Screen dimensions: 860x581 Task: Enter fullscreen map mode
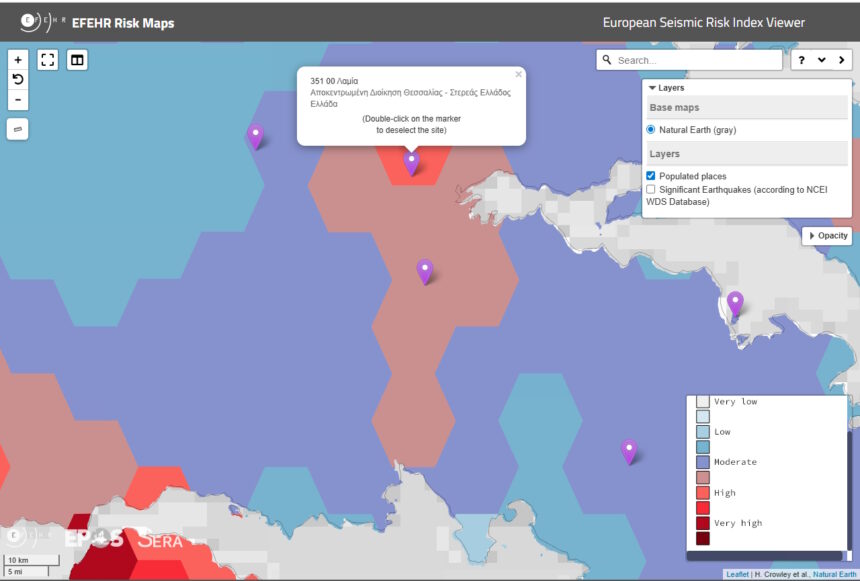48,60
